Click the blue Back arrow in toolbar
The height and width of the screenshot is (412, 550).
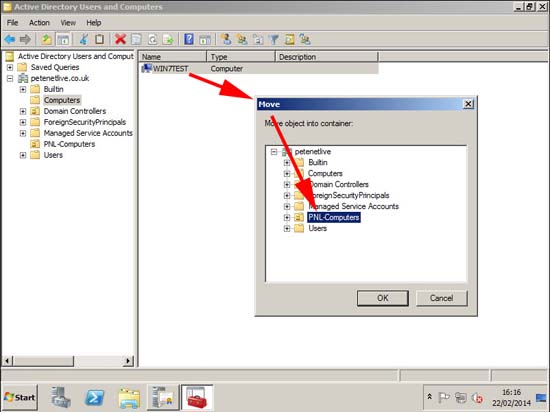pyautogui.click(x=10, y=39)
